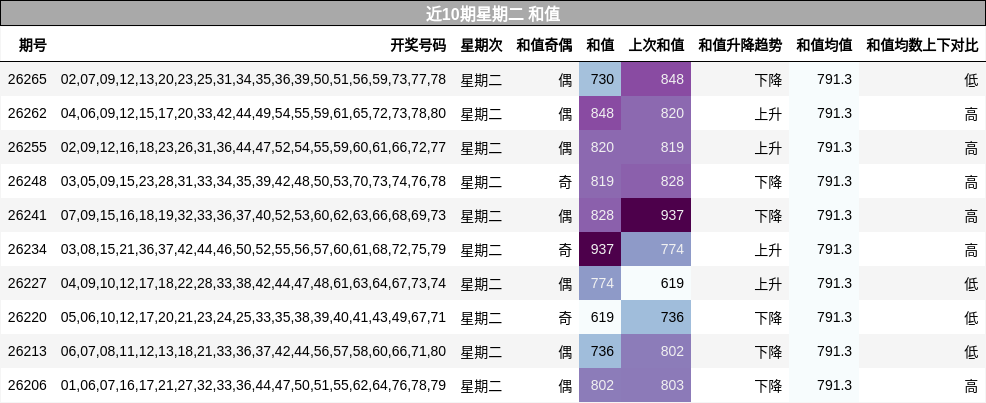Screen dimensions: 986x403
Task: Click the draw numbers for issue 26255
Action: pyautogui.click(x=253, y=147)
